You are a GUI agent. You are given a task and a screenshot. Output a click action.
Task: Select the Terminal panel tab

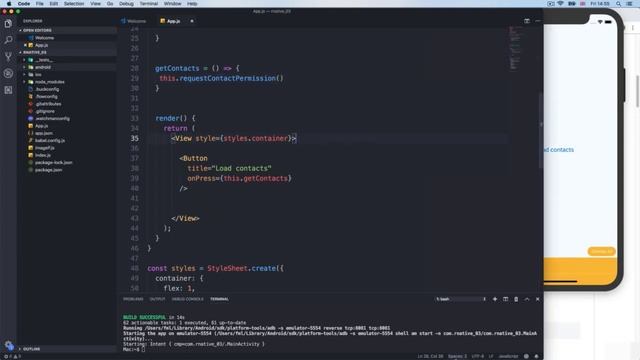pos(219,299)
